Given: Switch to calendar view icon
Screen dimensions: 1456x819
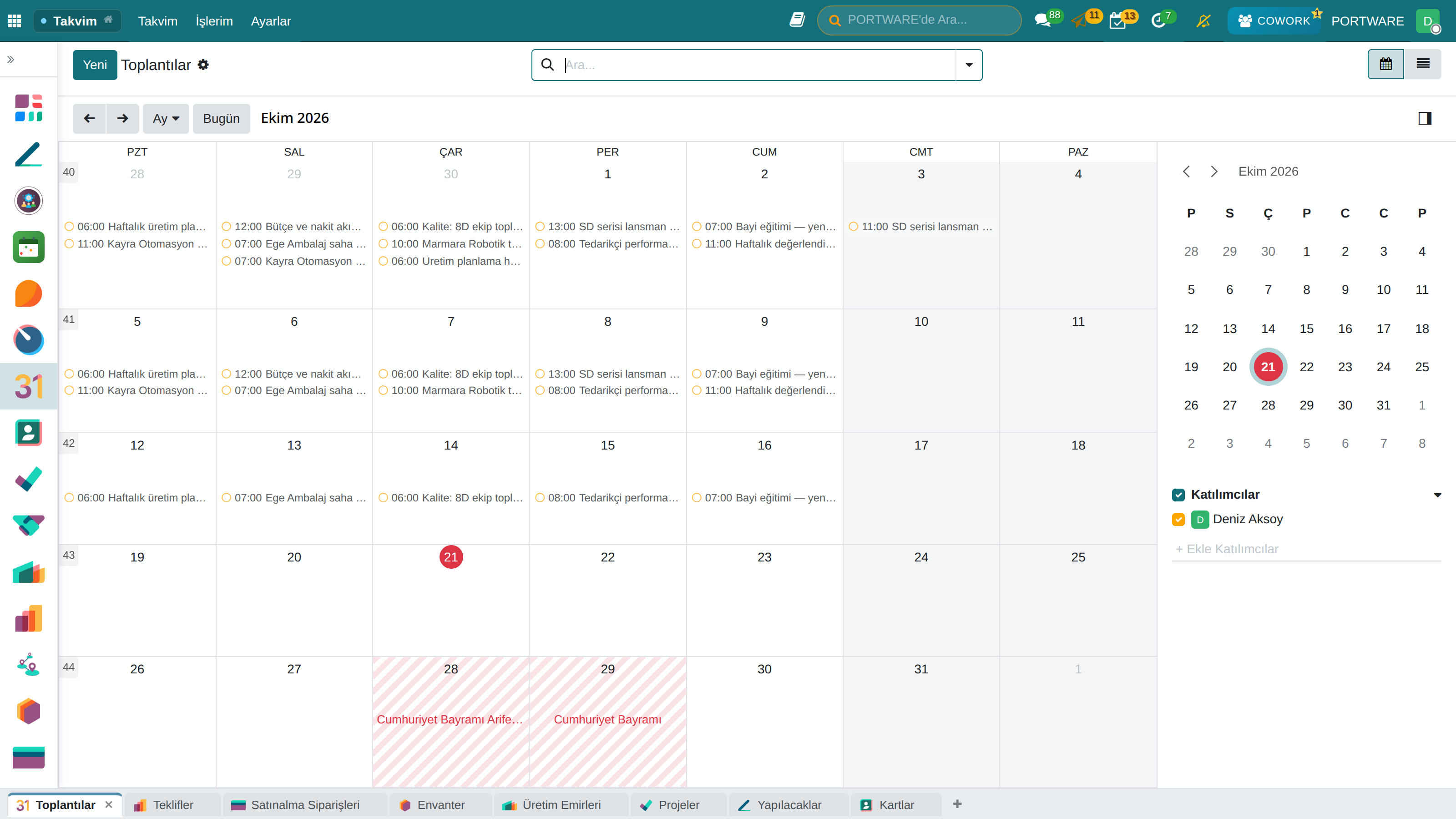Looking at the screenshot, I should 1385,64.
